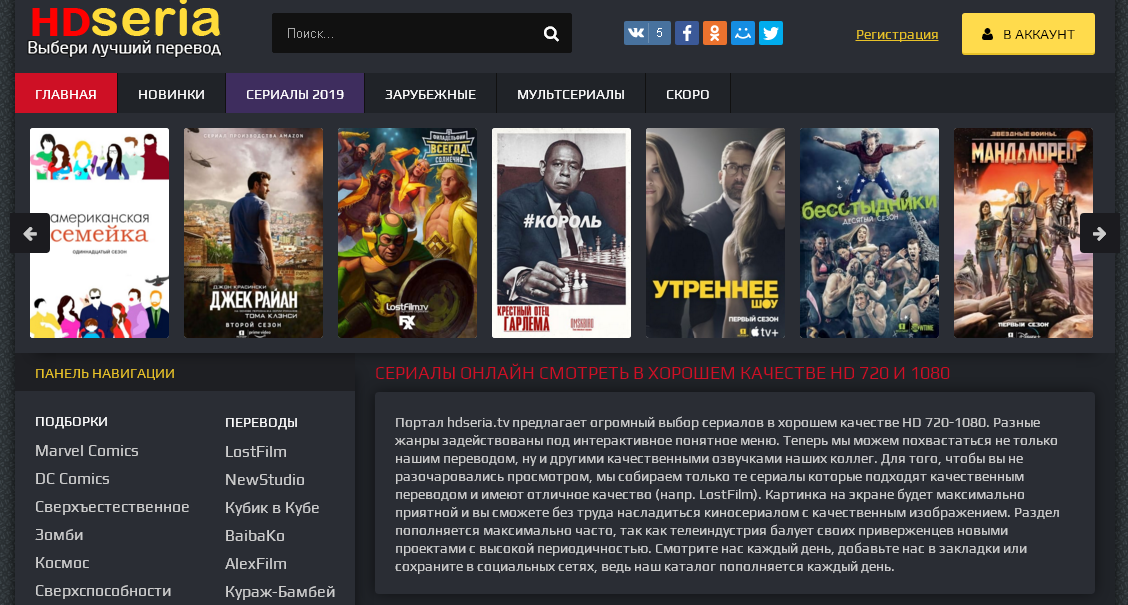Screen dimensions: 1128x605
Task: Open the Всегда солнечно cartoon poster
Action: pyautogui.click(x=407, y=233)
